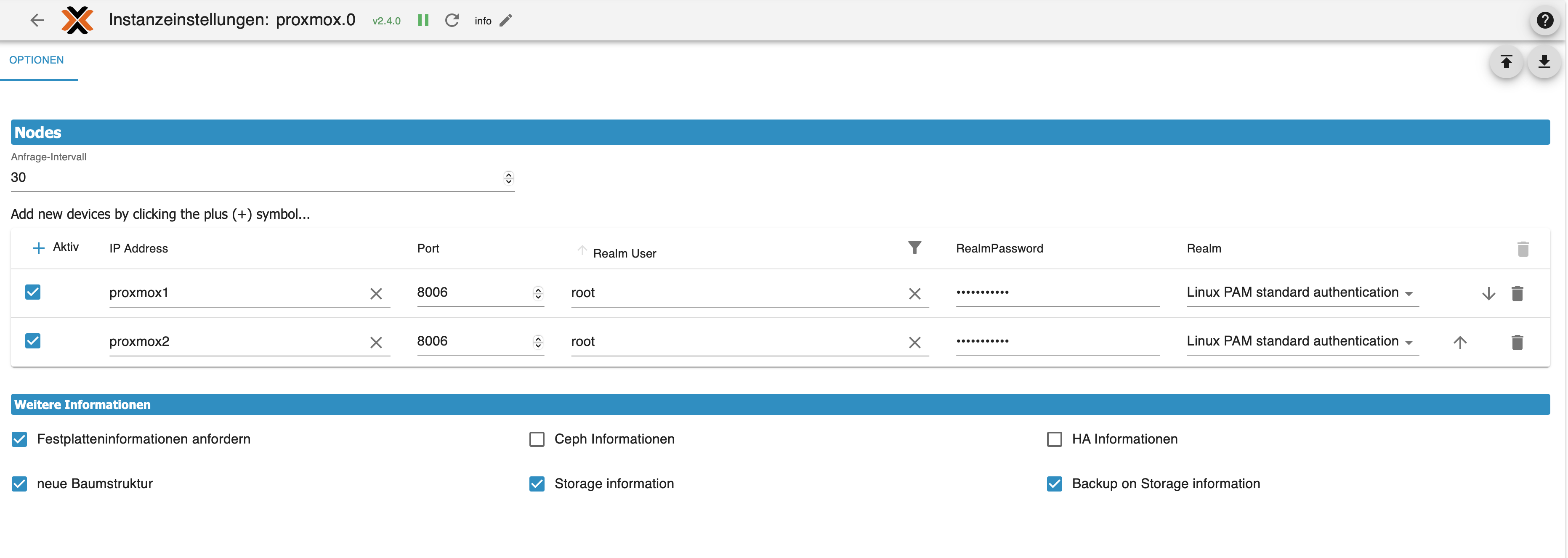Go back using the arrow icon
This screenshot has width=1568, height=558.
click(37, 20)
